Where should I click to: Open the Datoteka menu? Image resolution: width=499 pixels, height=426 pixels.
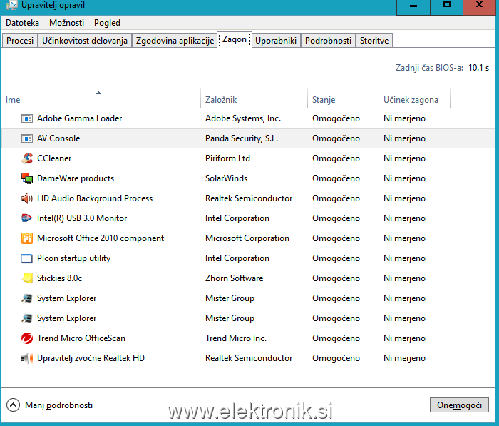click(x=22, y=23)
